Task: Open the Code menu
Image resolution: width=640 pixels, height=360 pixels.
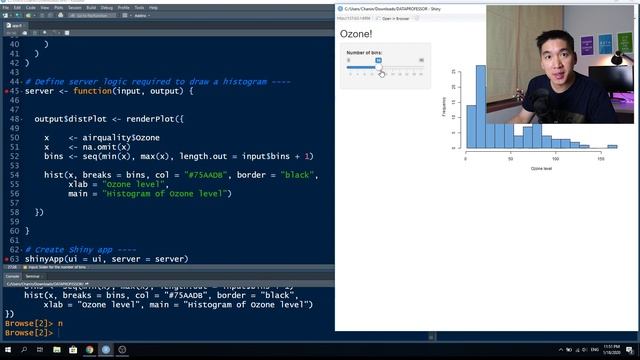Action: click(x=31, y=8)
